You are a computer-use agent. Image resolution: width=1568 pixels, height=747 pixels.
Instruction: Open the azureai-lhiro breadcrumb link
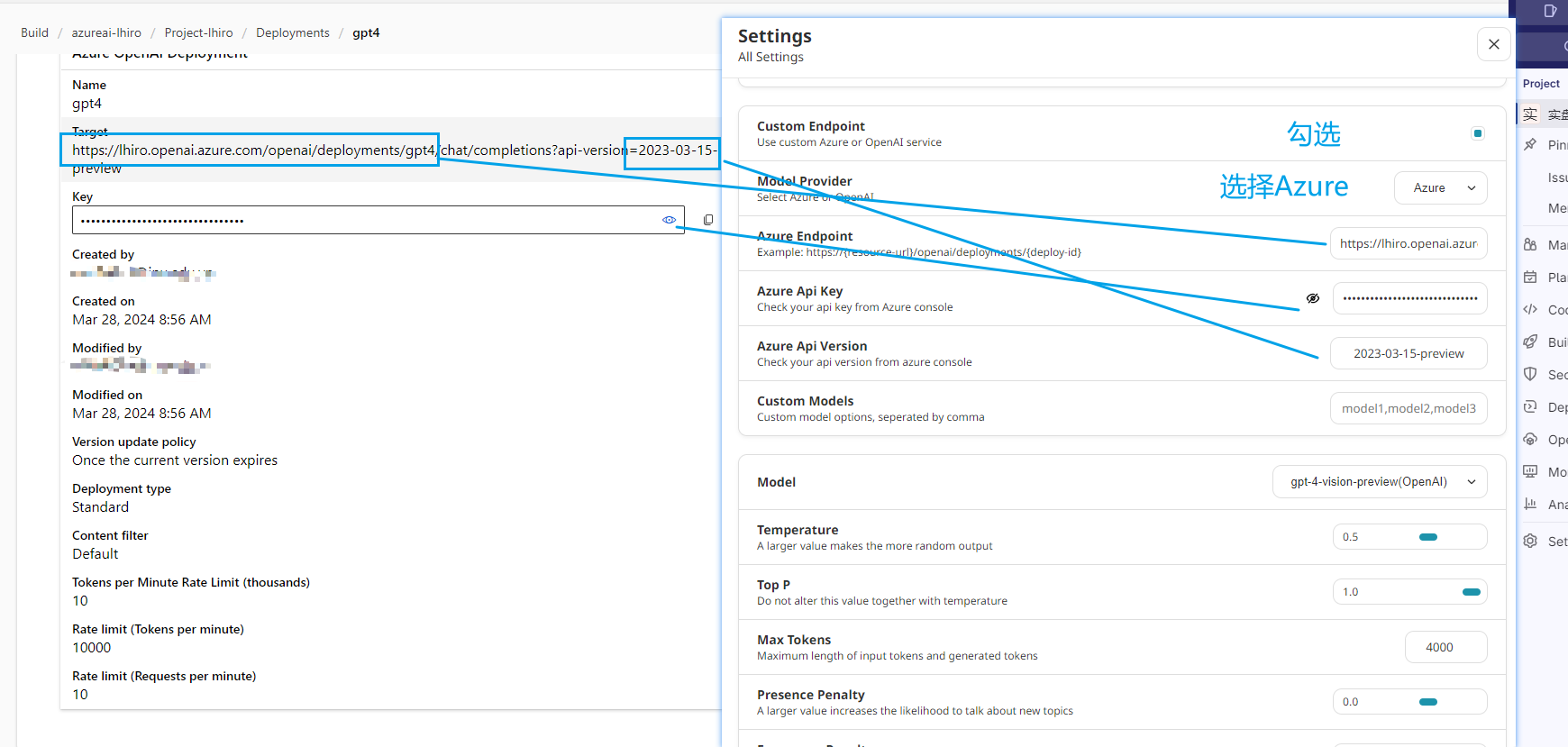106,32
